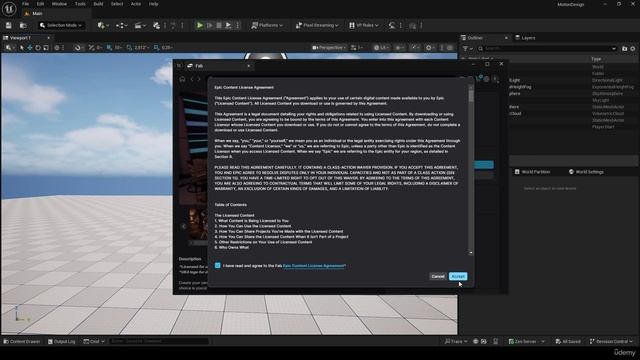Image resolution: width=640 pixels, height=360 pixels.
Task: Open the viewport settings gear menu
Action: (430, 48)
